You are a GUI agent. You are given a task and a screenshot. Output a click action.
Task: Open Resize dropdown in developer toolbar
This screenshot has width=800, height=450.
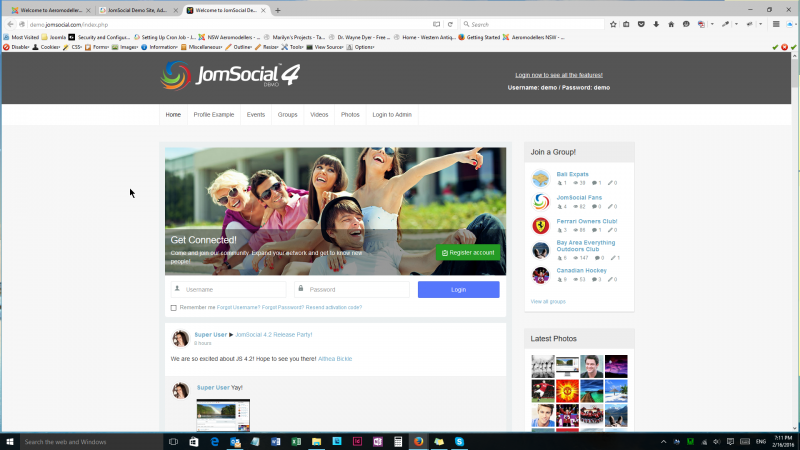point(267,47)
